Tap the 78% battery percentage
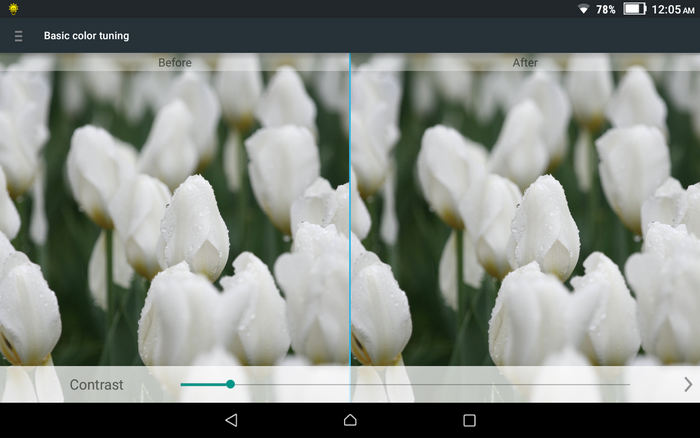Image resolution: width=700 pixels, height=438 pixels. [x=605, y=9]
